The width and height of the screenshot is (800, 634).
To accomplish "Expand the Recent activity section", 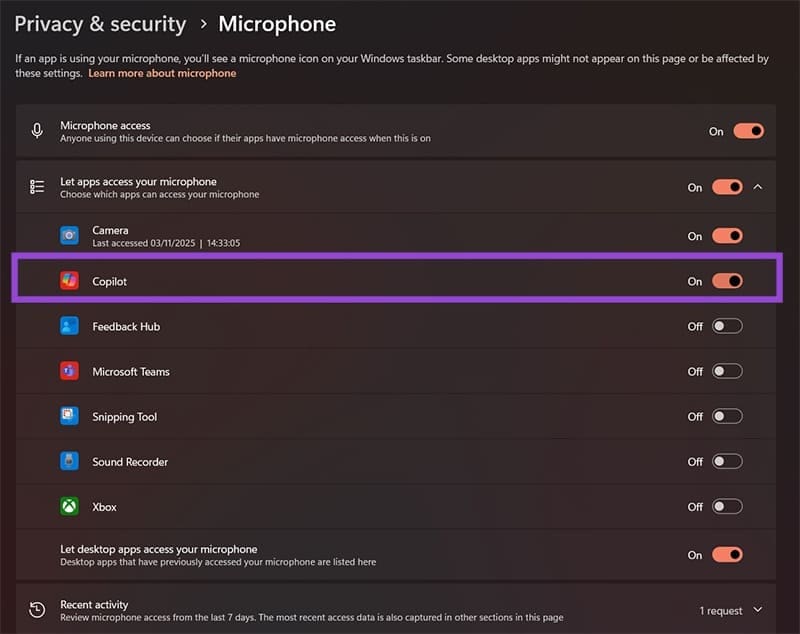I will pos(757,610).
